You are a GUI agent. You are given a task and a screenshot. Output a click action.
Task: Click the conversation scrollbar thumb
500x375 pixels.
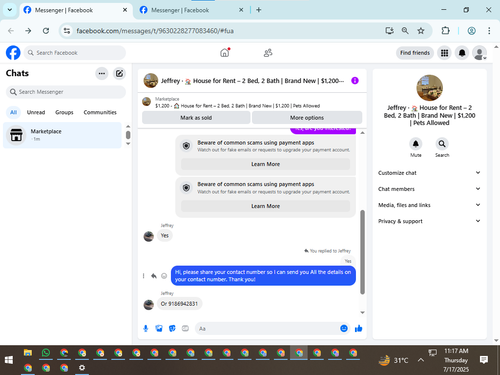(362, 252)
